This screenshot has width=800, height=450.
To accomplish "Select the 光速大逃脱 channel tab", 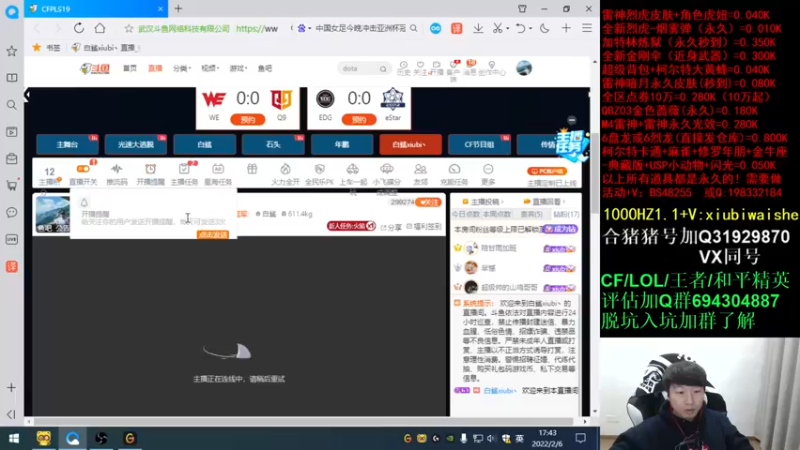I will coord(136,144).
